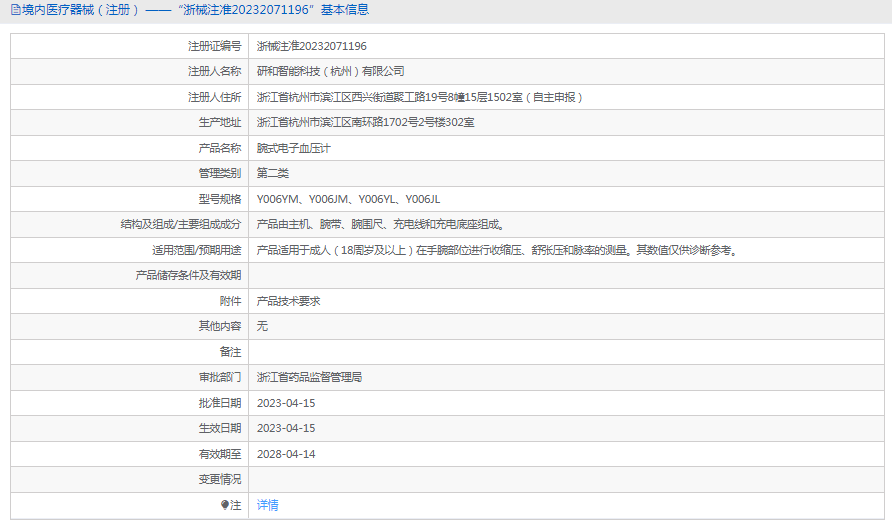Click registrant name 研和智能科技（杭州）有限公司
Viewport: 892px width, 524px height.
(x=331, y=71)
